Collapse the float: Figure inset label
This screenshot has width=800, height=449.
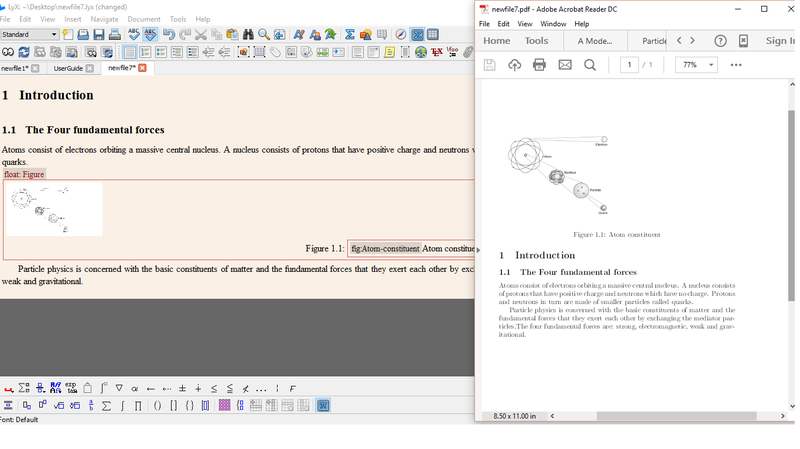tap(24, 174)
